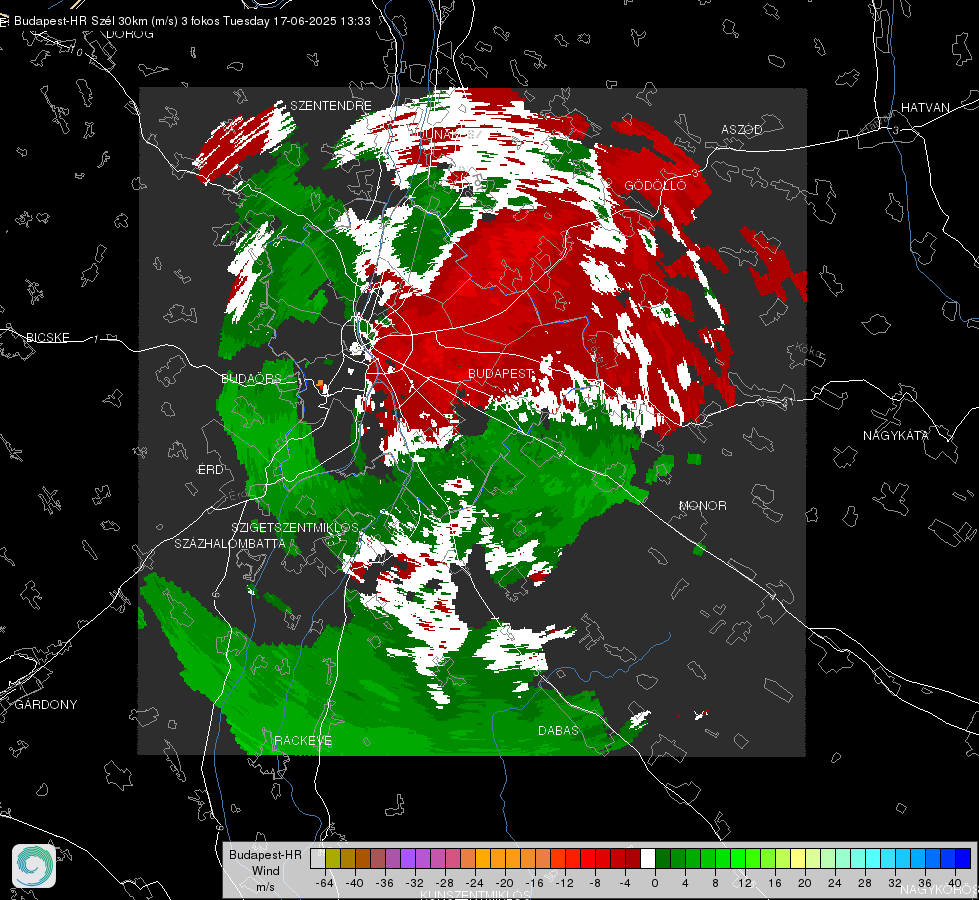Click the swirl logo icon in bottom-left corner
The width and height of the screenshot is (979, 900).
(x=34, y=866)
